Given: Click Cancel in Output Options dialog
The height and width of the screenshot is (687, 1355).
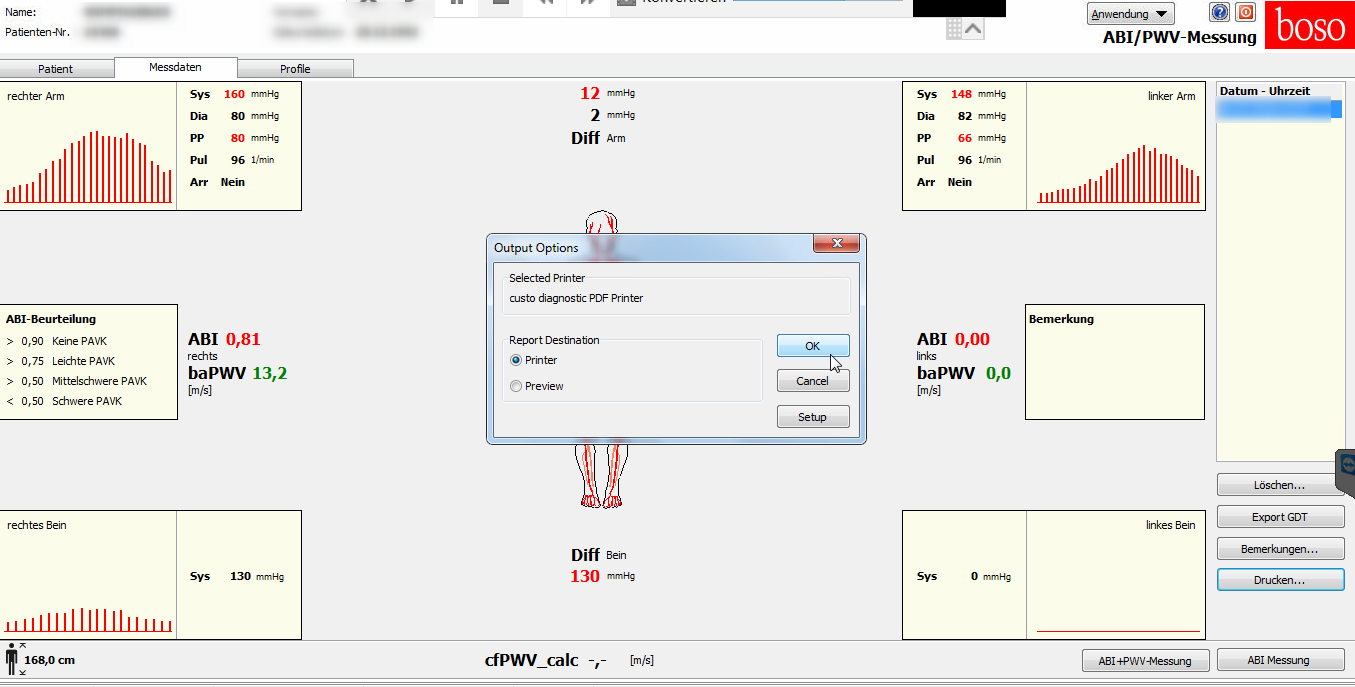Looking at the screenshot, I should coord(813,381).
